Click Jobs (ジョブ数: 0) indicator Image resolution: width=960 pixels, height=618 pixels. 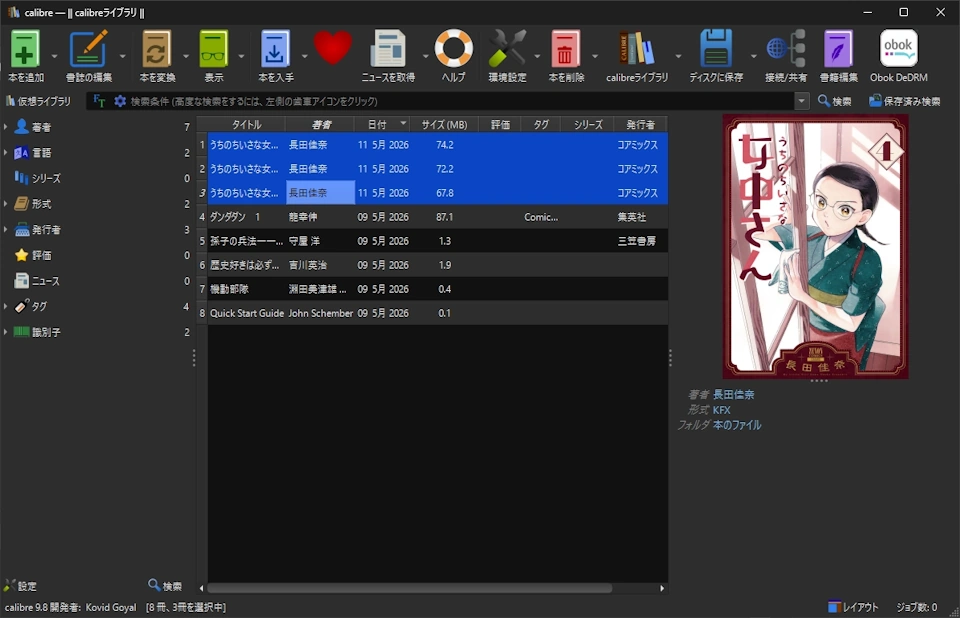pos(917,607)
